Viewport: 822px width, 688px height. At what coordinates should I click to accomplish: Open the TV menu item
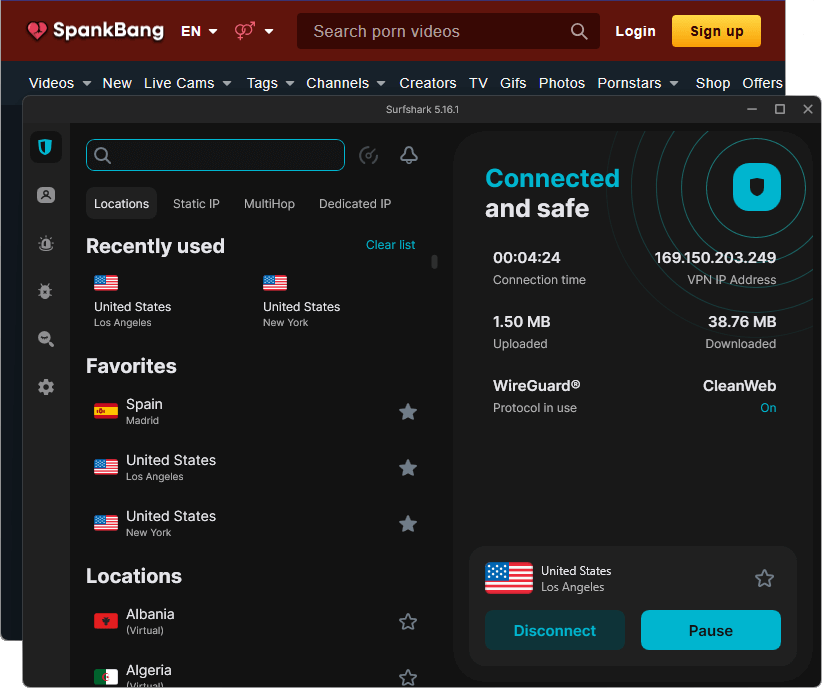pos(478,83)
